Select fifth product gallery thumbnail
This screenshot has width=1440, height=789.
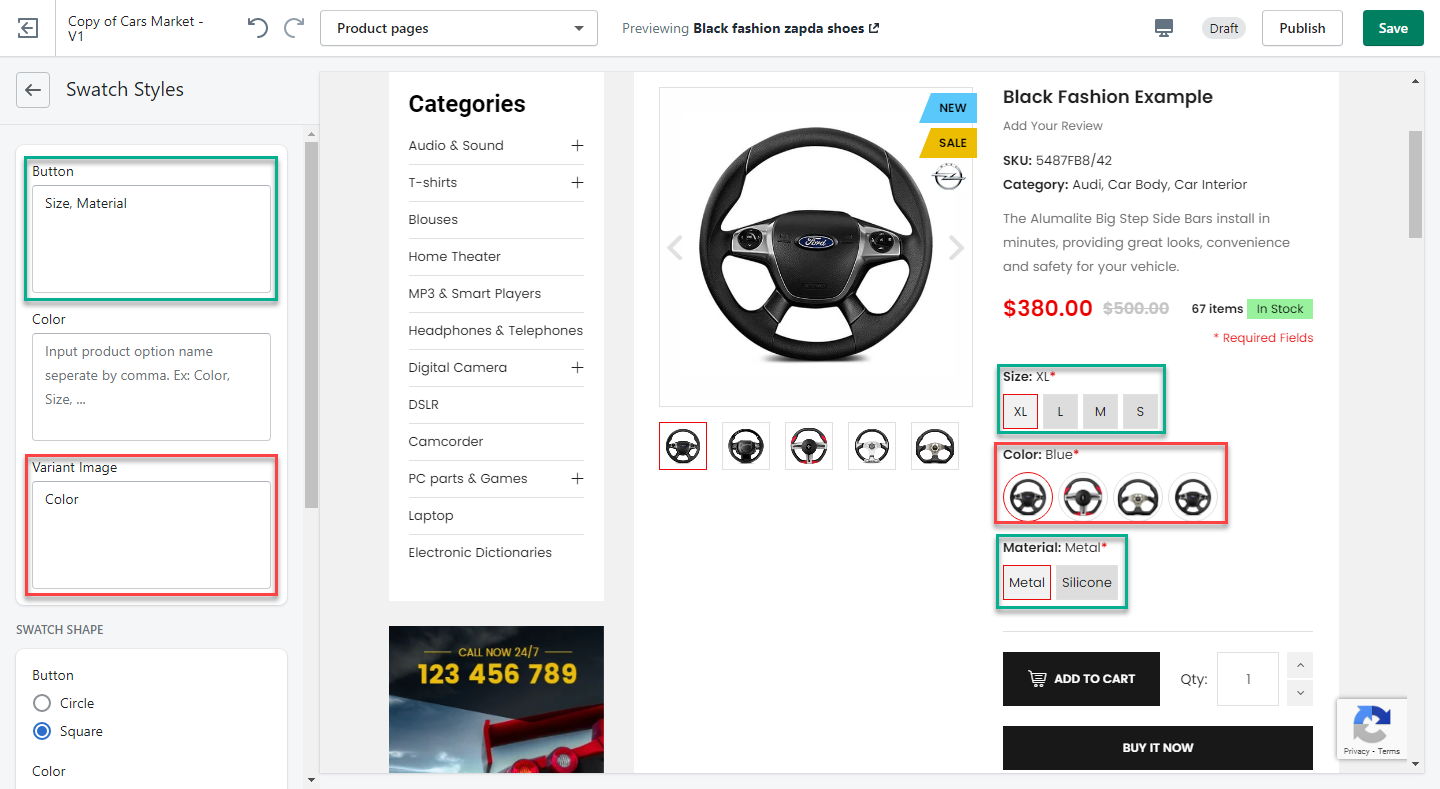(935, 446)
